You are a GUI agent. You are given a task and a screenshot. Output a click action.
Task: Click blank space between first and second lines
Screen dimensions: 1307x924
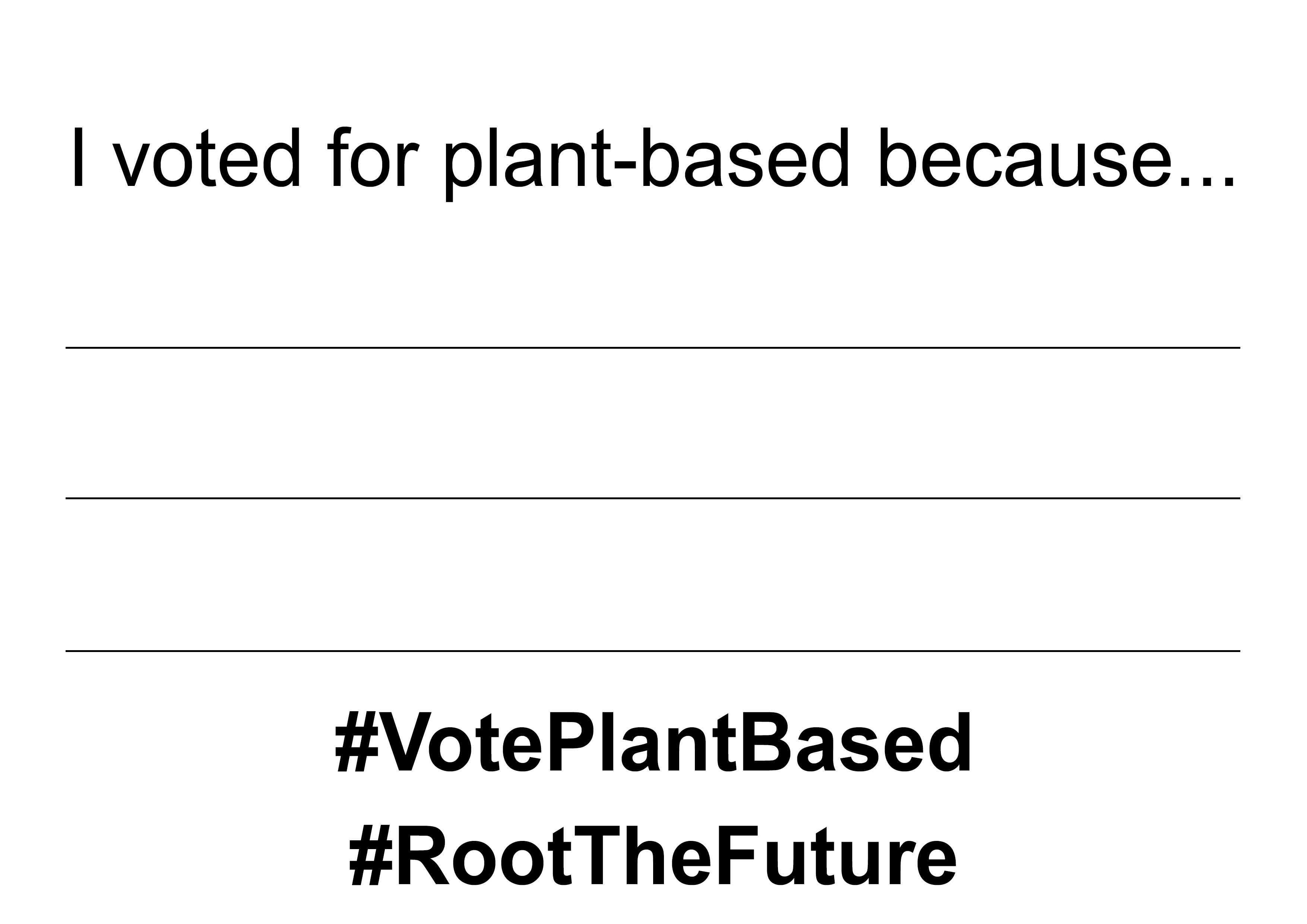[x=652, y=423]
